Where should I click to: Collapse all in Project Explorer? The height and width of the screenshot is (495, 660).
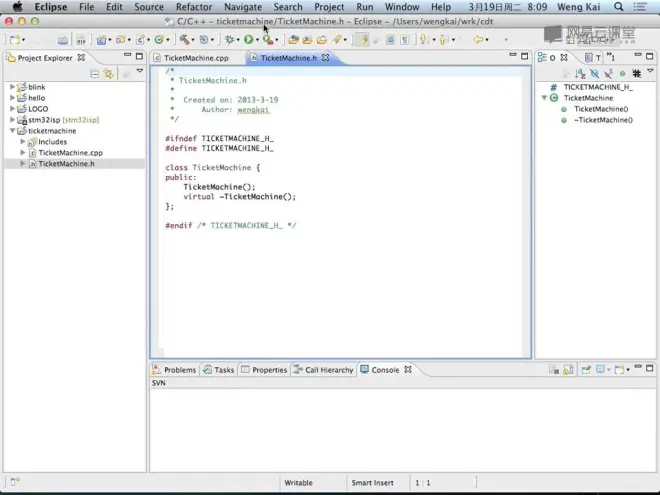(95, 74)
